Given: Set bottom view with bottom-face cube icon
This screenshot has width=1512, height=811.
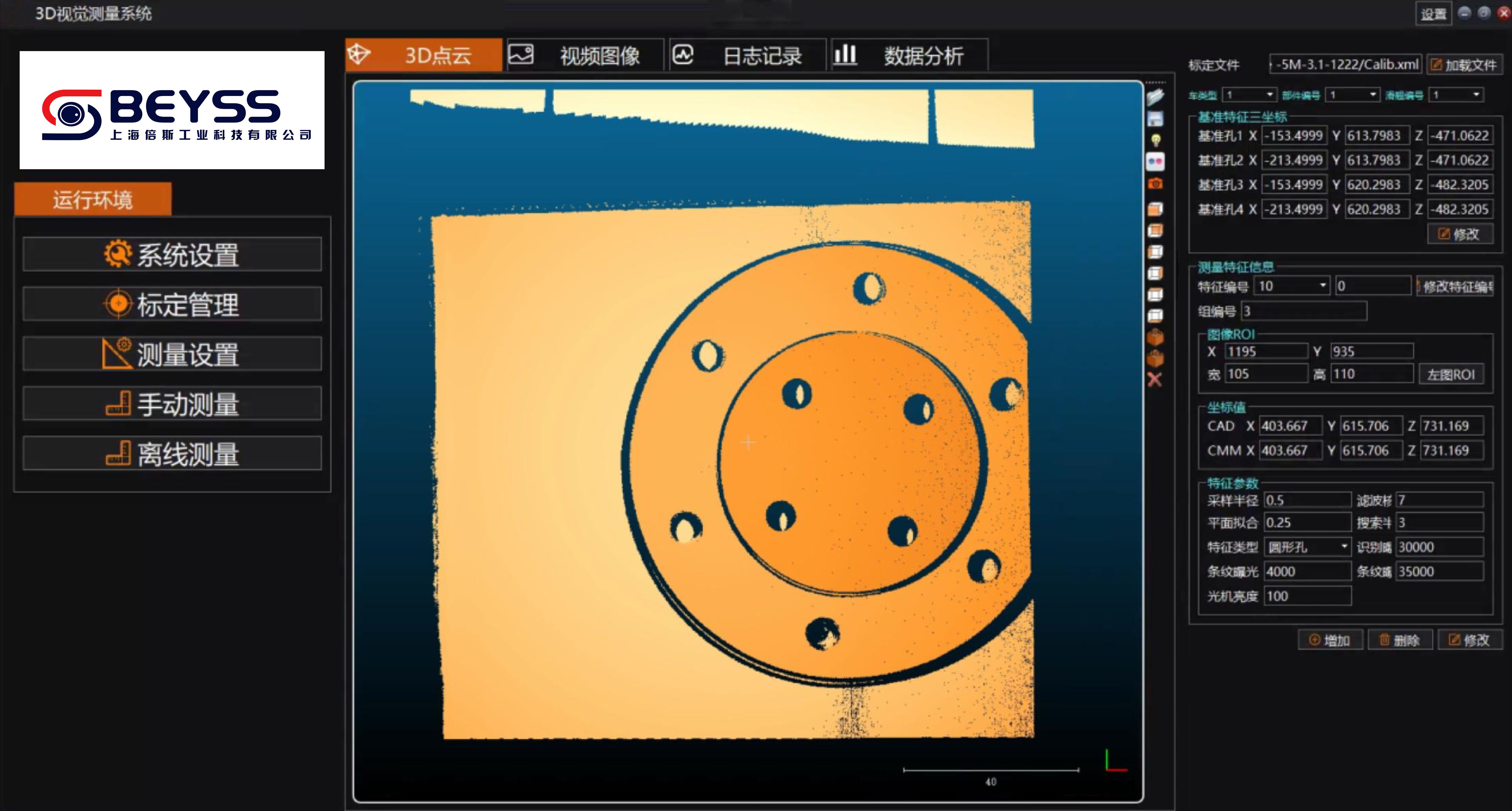Looking at the screenshot, I should tap(1155, 316).
